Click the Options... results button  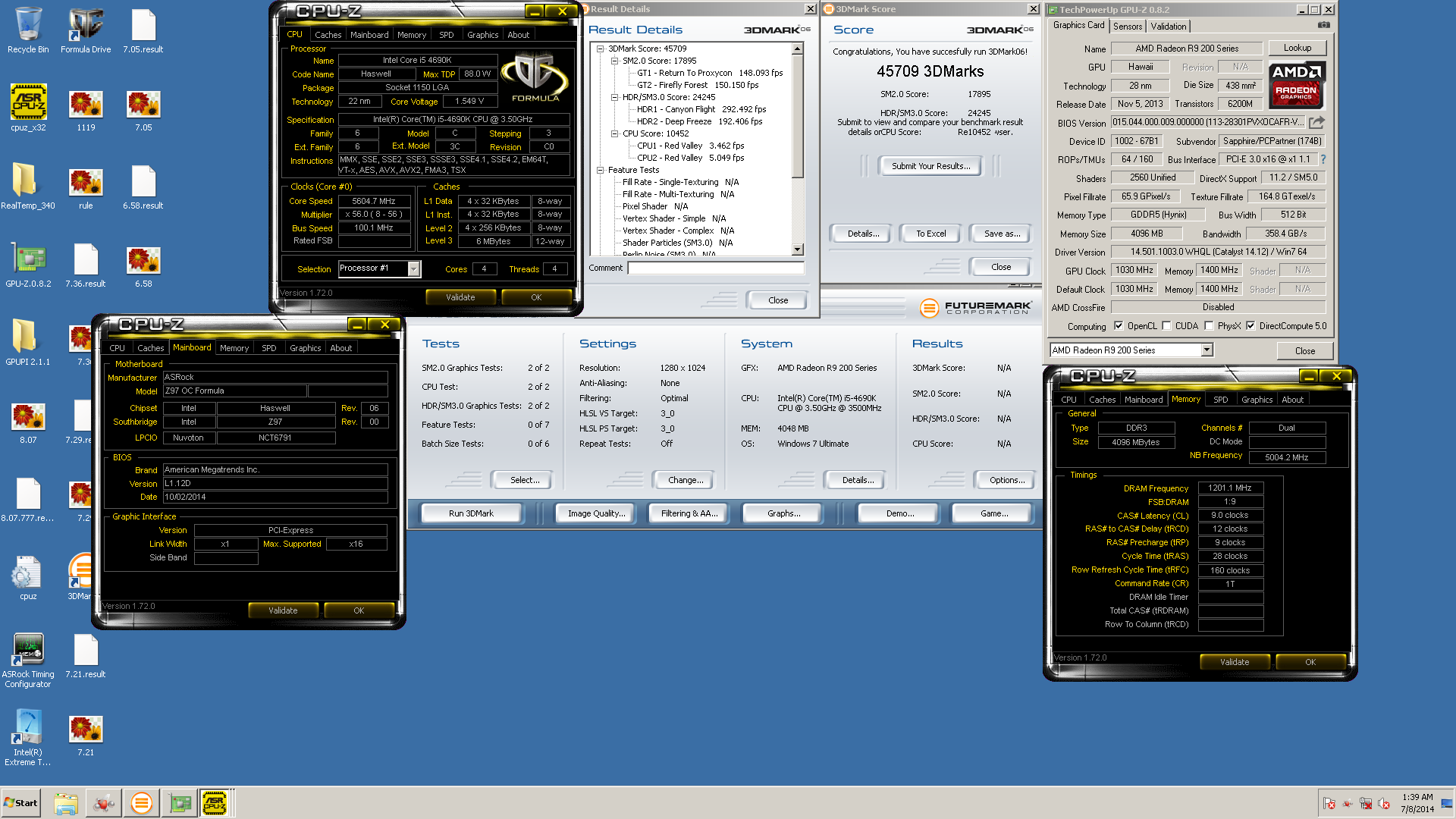click(1006, 480)
